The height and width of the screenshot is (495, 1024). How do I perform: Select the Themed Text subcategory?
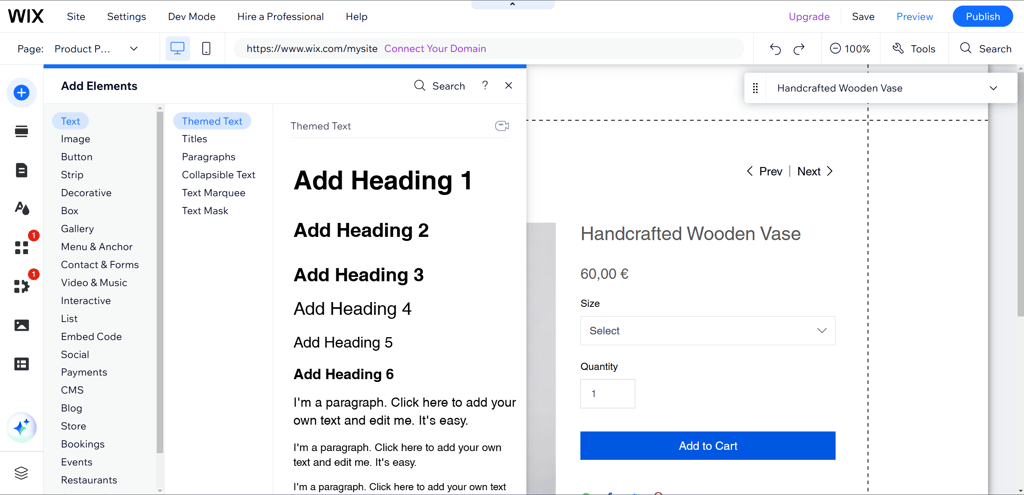(212, 121)
